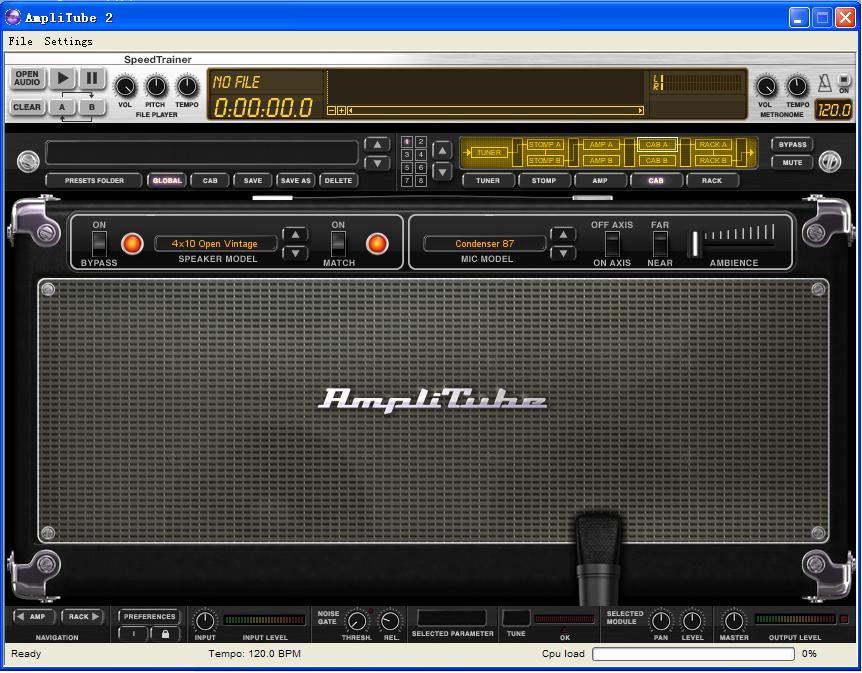The image size is (862, 673).
Task: Toggle the MATCH on switch
Action: click(338, 243)
